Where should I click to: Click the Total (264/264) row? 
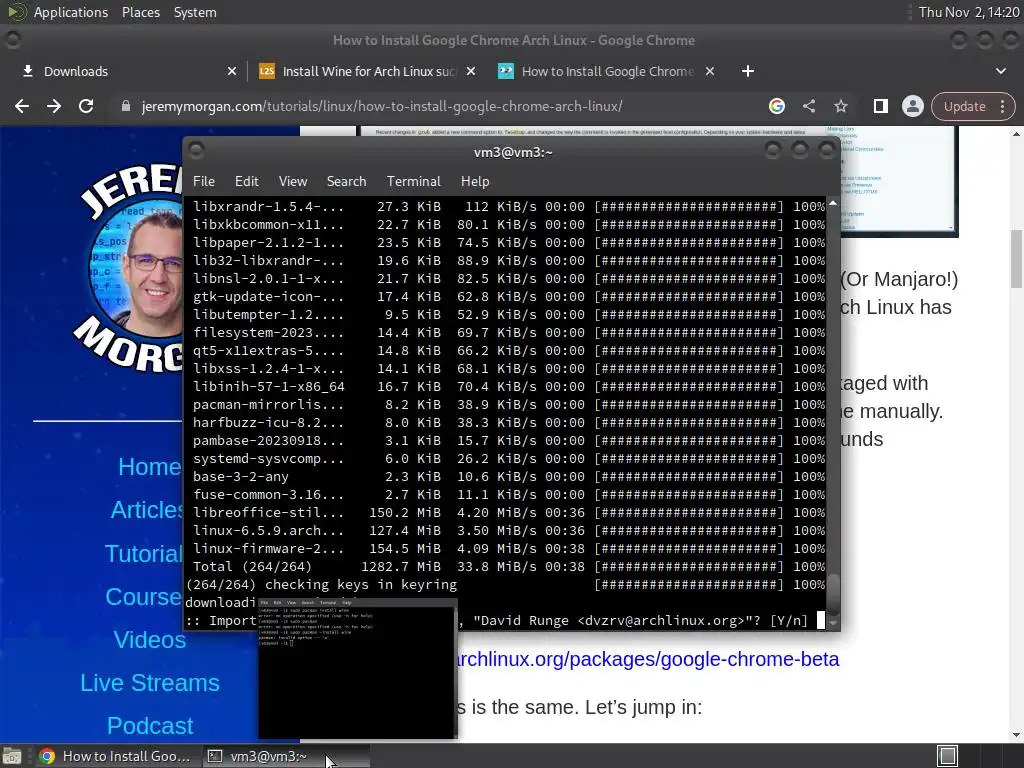pyautogui.click(x=509, y=567)
